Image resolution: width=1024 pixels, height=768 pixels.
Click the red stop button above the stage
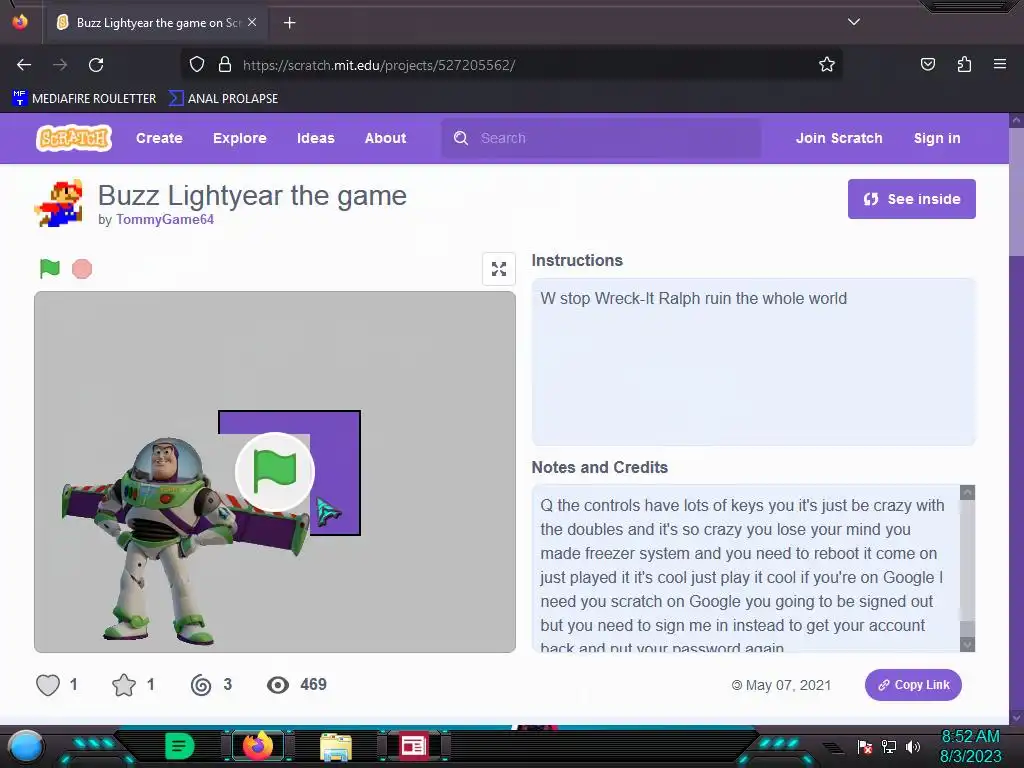pos(82,269)
